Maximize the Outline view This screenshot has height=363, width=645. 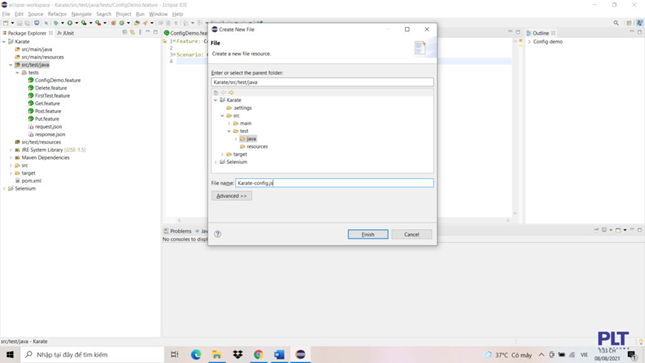pos(640,32)
